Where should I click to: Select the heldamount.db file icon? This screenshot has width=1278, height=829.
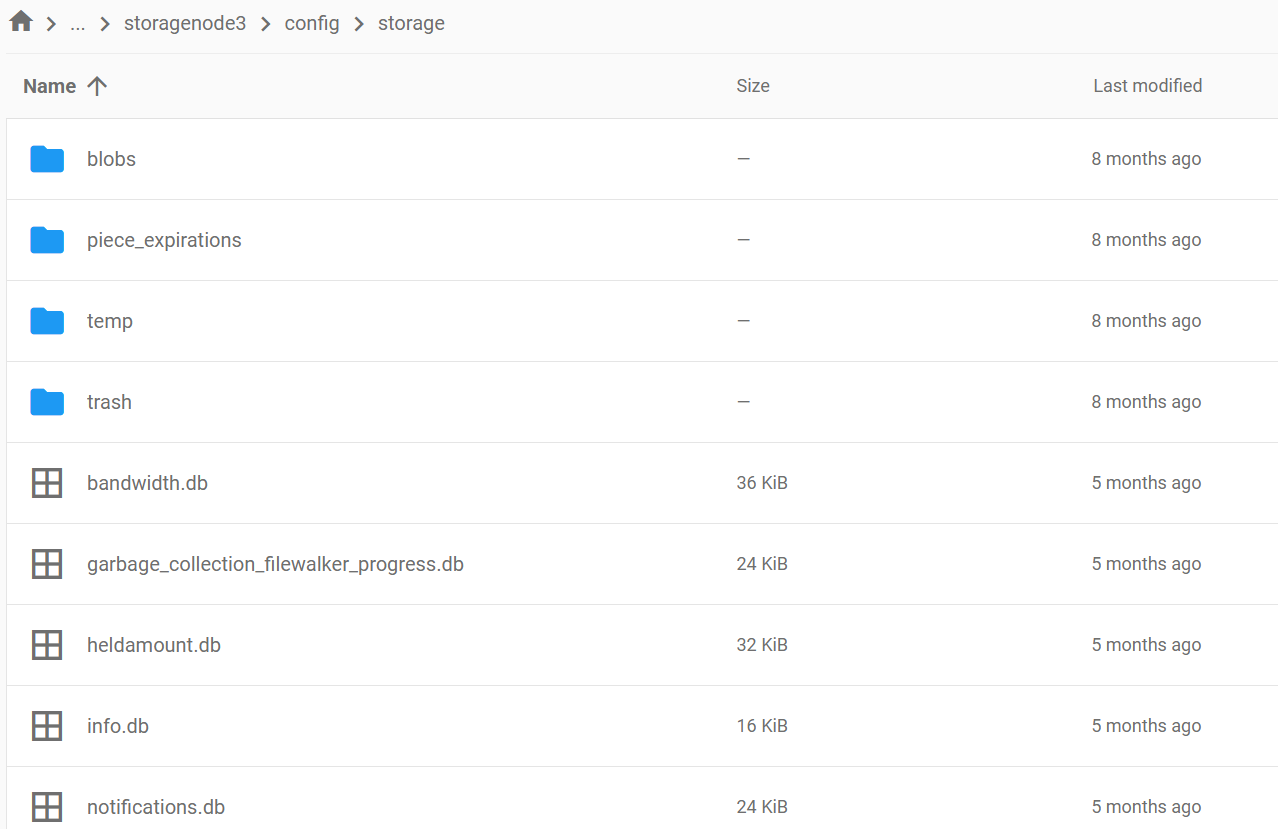point(47,645)
